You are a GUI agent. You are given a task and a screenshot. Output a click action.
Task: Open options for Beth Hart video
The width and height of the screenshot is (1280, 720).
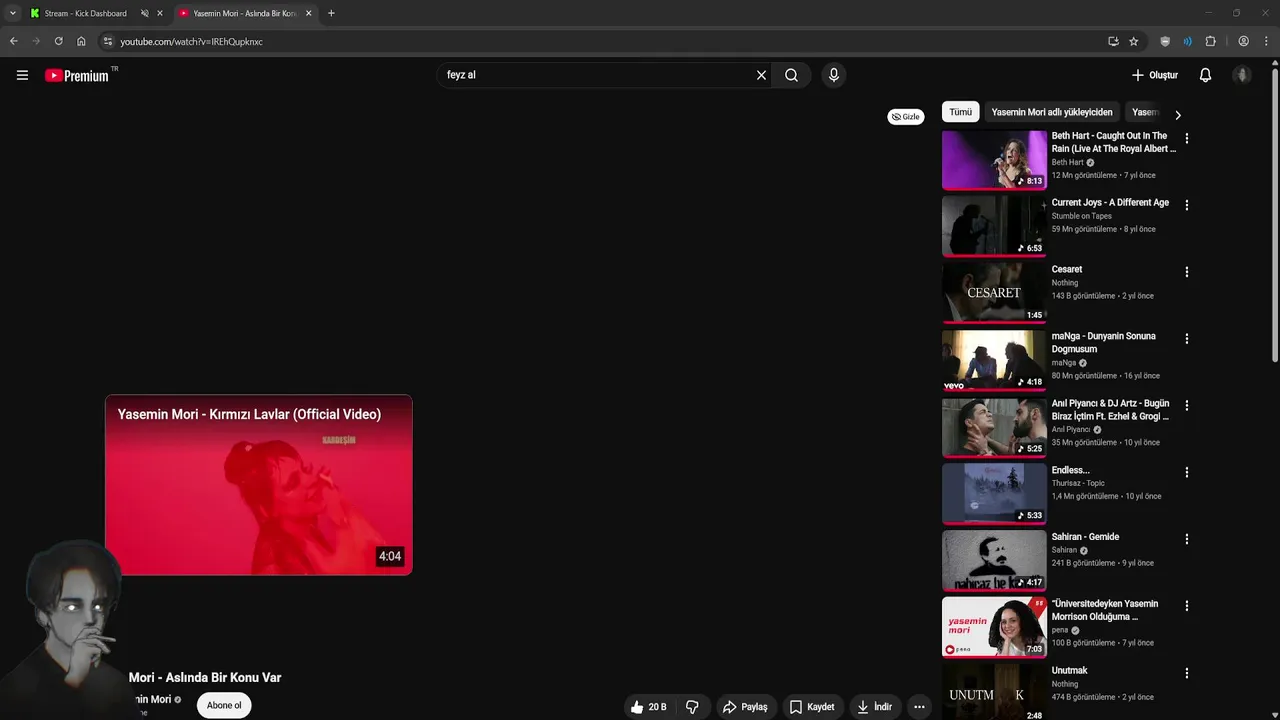tap(1187, 139)
